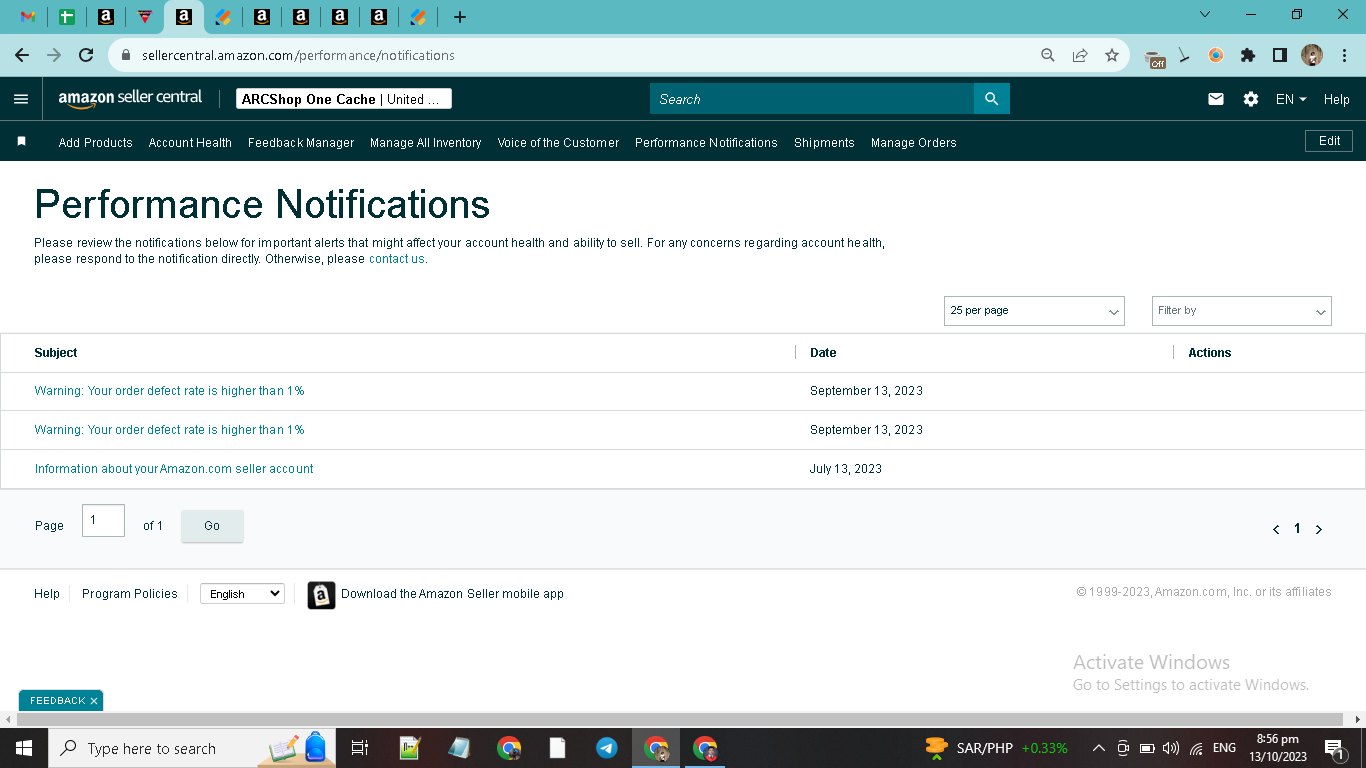The height and width of the screenshot is (768, 1366).
Task: Open the tab search dropdown
Action: 1205,14
